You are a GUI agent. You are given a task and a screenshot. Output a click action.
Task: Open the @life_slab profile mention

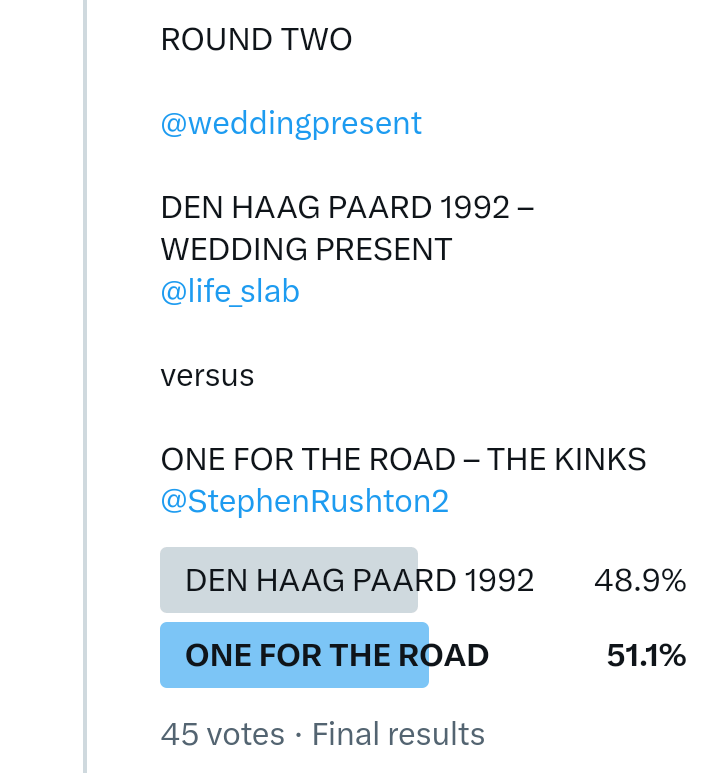[x=230, y=292]
